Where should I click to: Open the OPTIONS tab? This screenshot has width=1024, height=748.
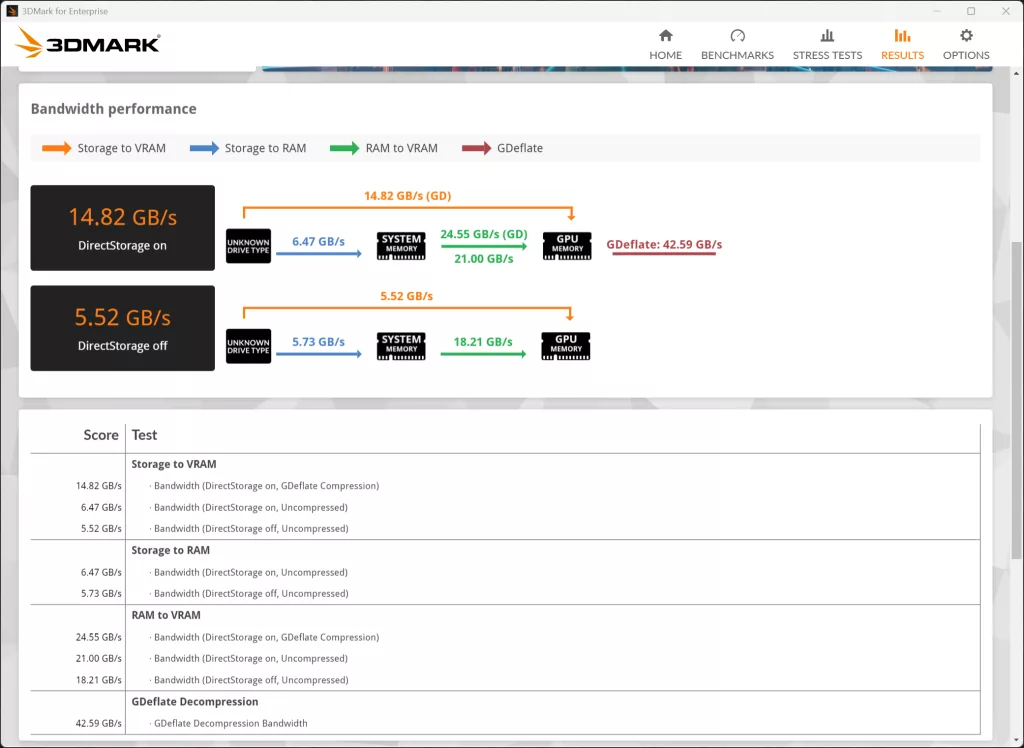pyautogui.click(x=966, y=45)
